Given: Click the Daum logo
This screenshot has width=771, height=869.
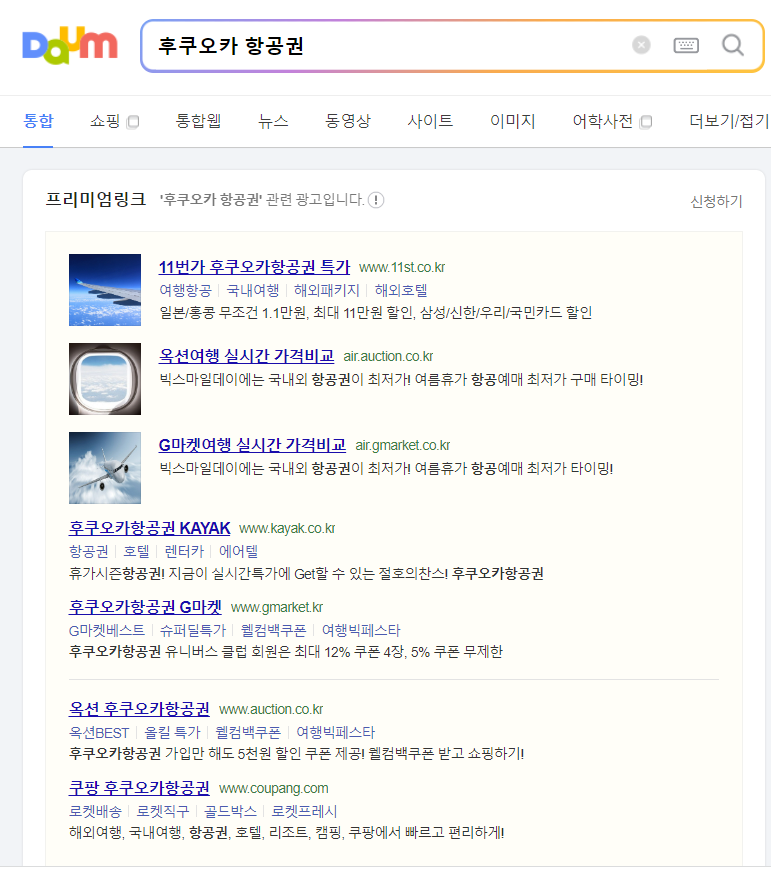Looking at the screenshot, I should [70, 45].
